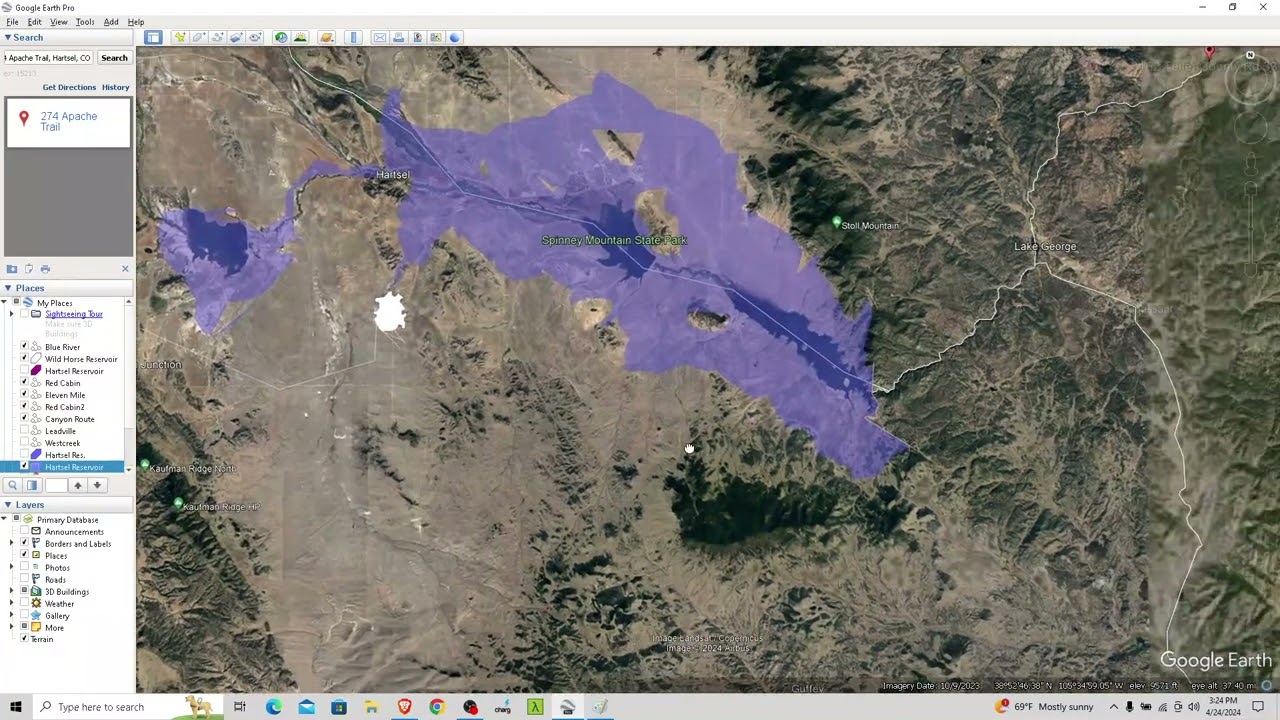Click the search address input field
1280x720 pixels.
[48, 58]
